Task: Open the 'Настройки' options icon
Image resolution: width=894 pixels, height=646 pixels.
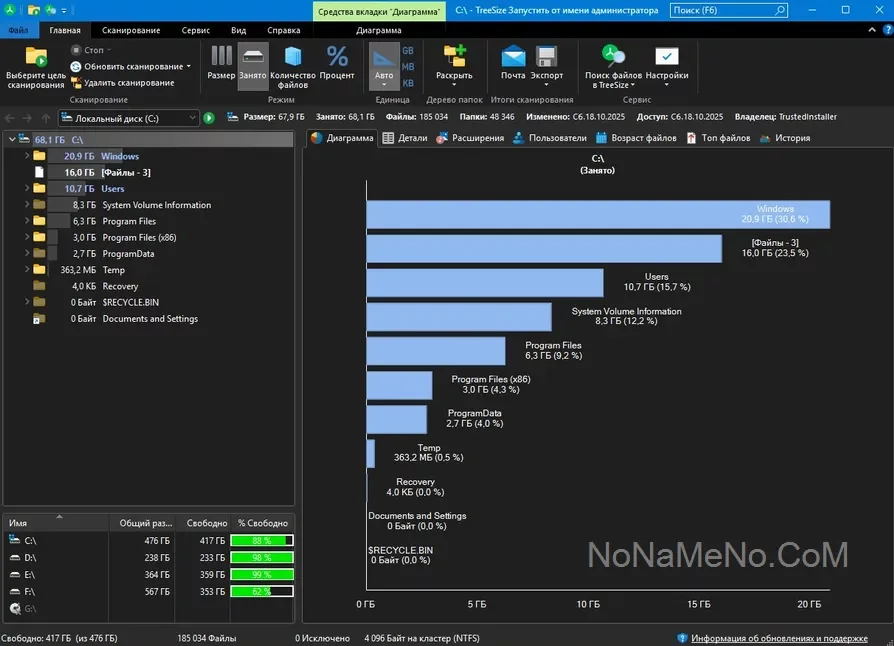Action: click(x=666, y=57)
